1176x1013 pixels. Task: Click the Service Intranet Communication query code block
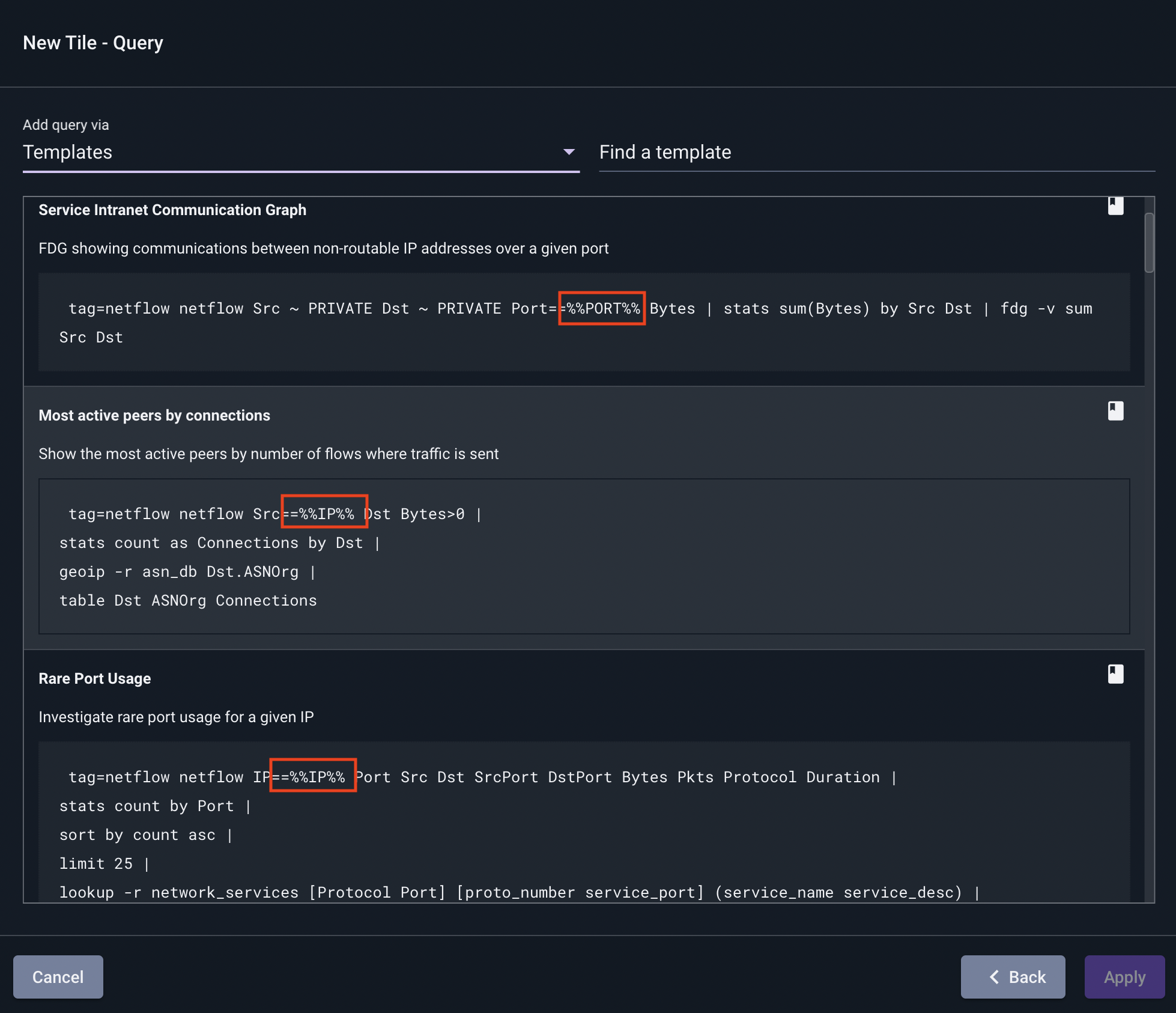pos(584,322)
